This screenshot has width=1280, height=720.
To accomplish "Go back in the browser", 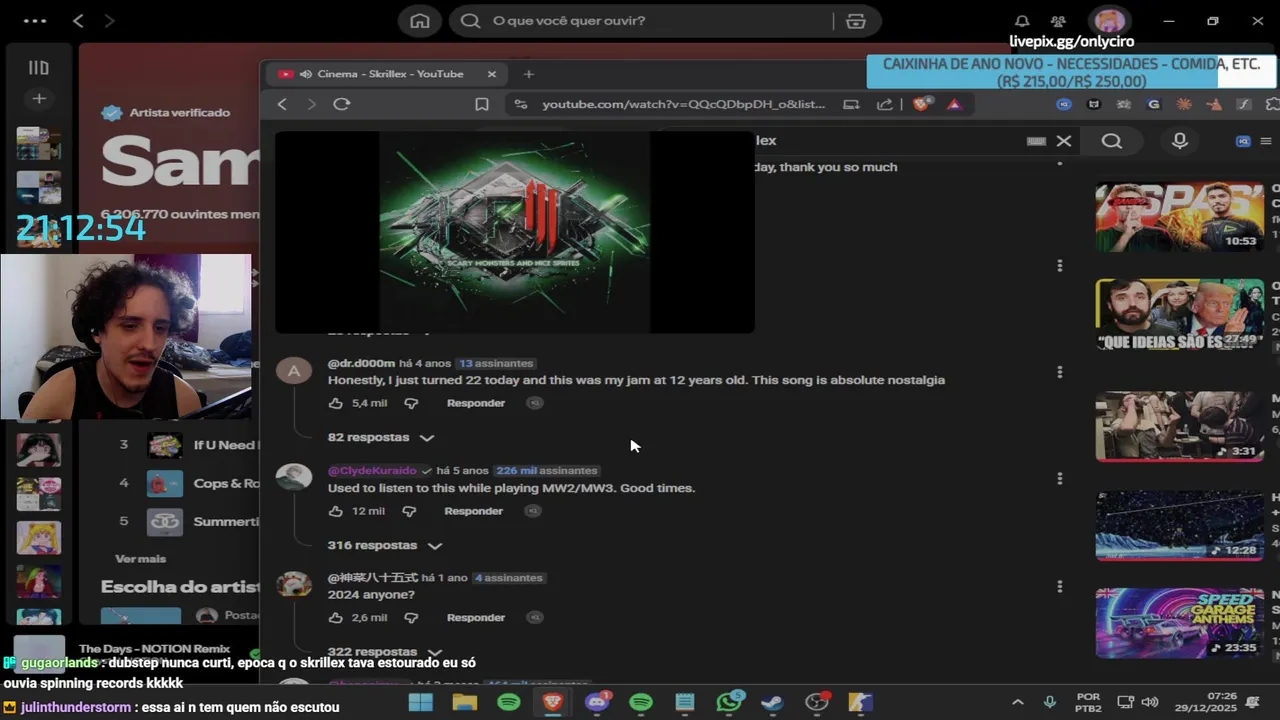I will coord(282,104).
